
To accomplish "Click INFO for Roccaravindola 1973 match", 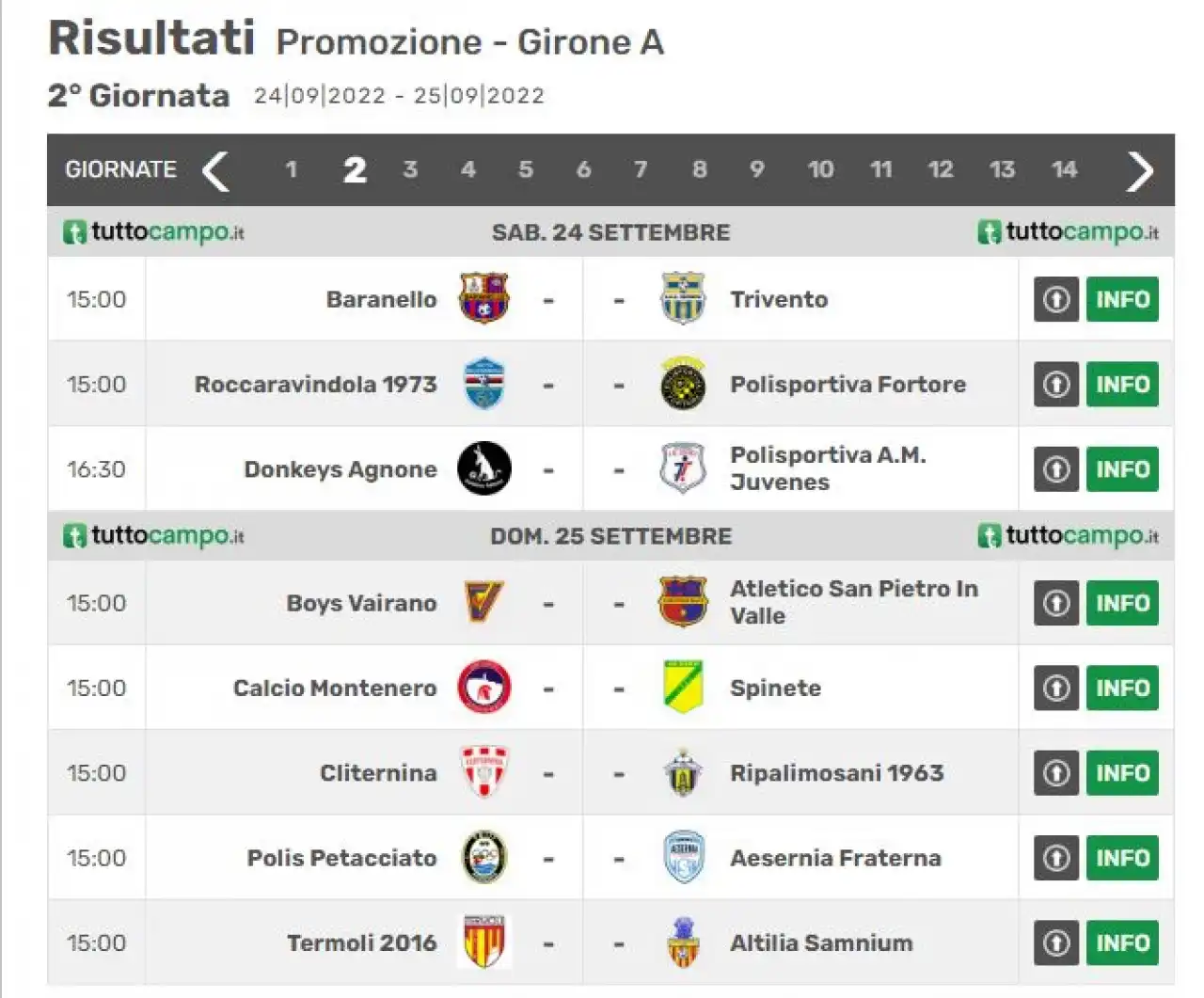I will (x=1122, y=384).
